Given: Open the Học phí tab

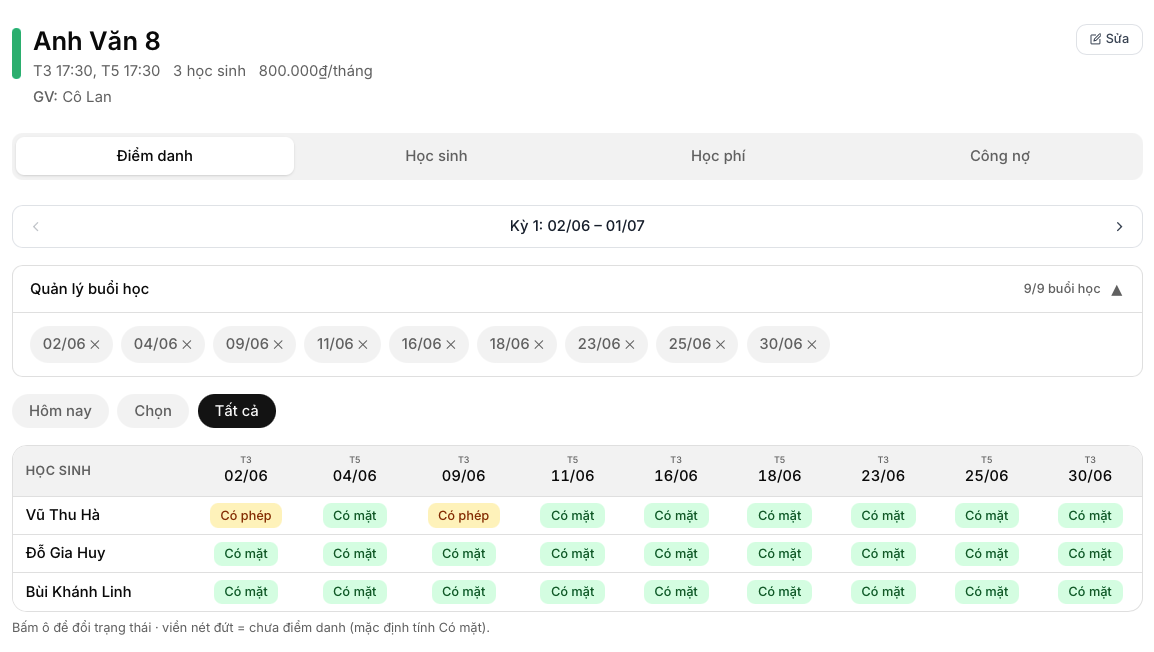Looking at the screenshot, I should [718, 156].
